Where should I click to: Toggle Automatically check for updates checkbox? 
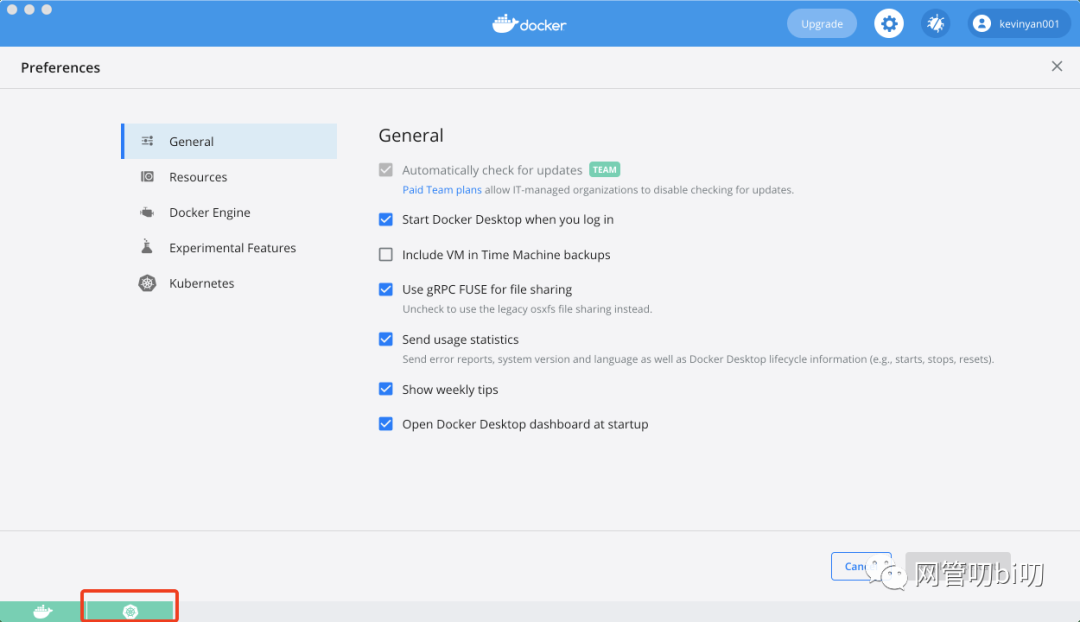[x=386, y=169]
